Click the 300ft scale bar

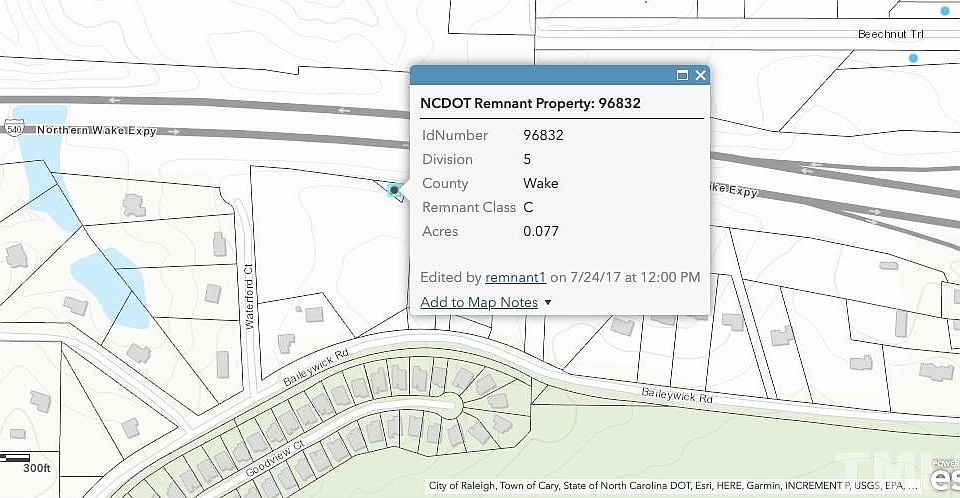(28, 461)
